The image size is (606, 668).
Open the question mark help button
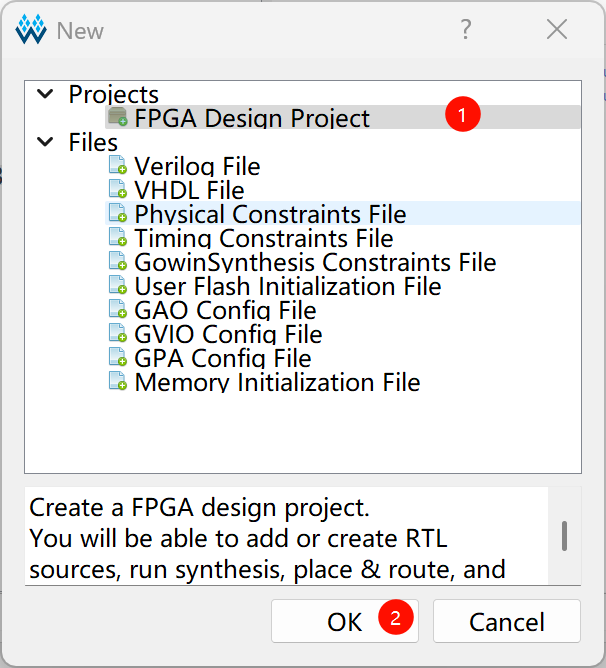466,29
